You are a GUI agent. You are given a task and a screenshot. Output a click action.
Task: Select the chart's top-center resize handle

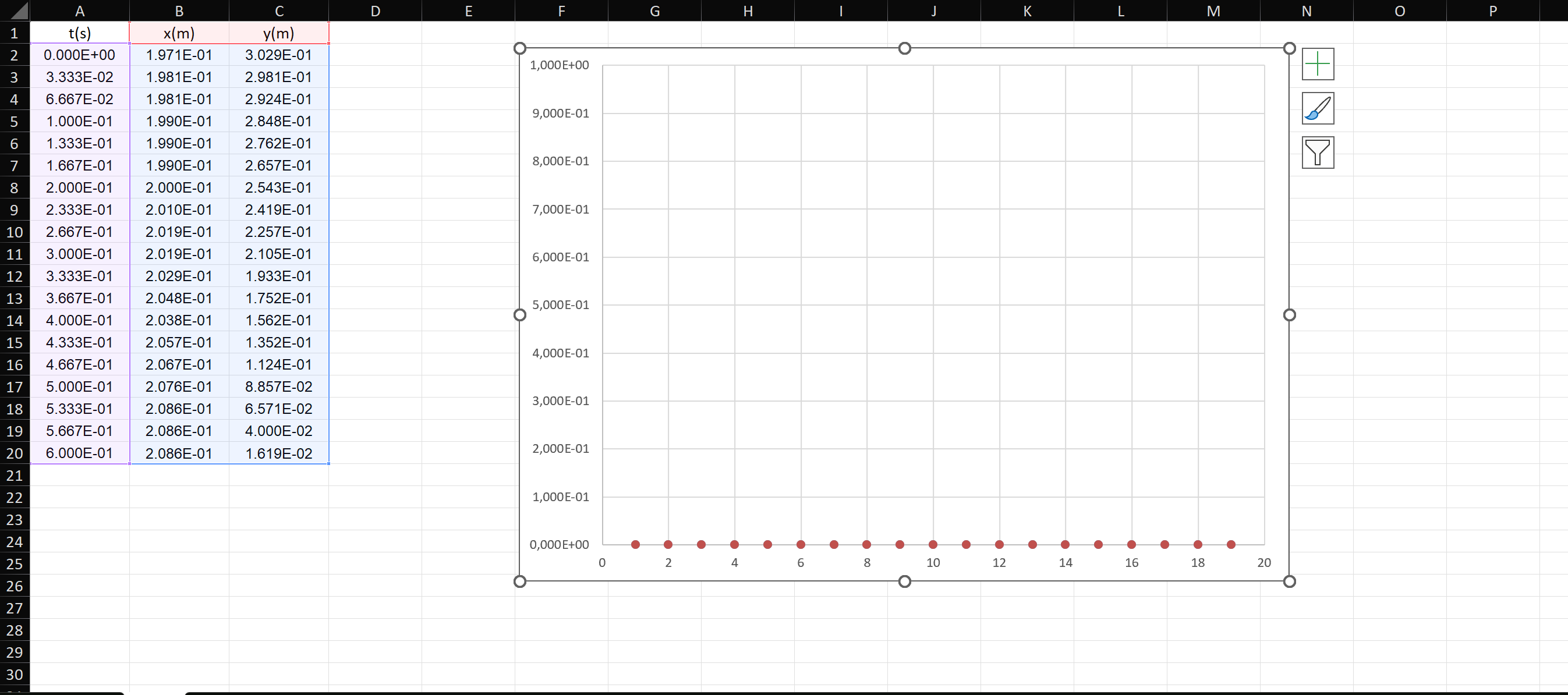[904, 48]
